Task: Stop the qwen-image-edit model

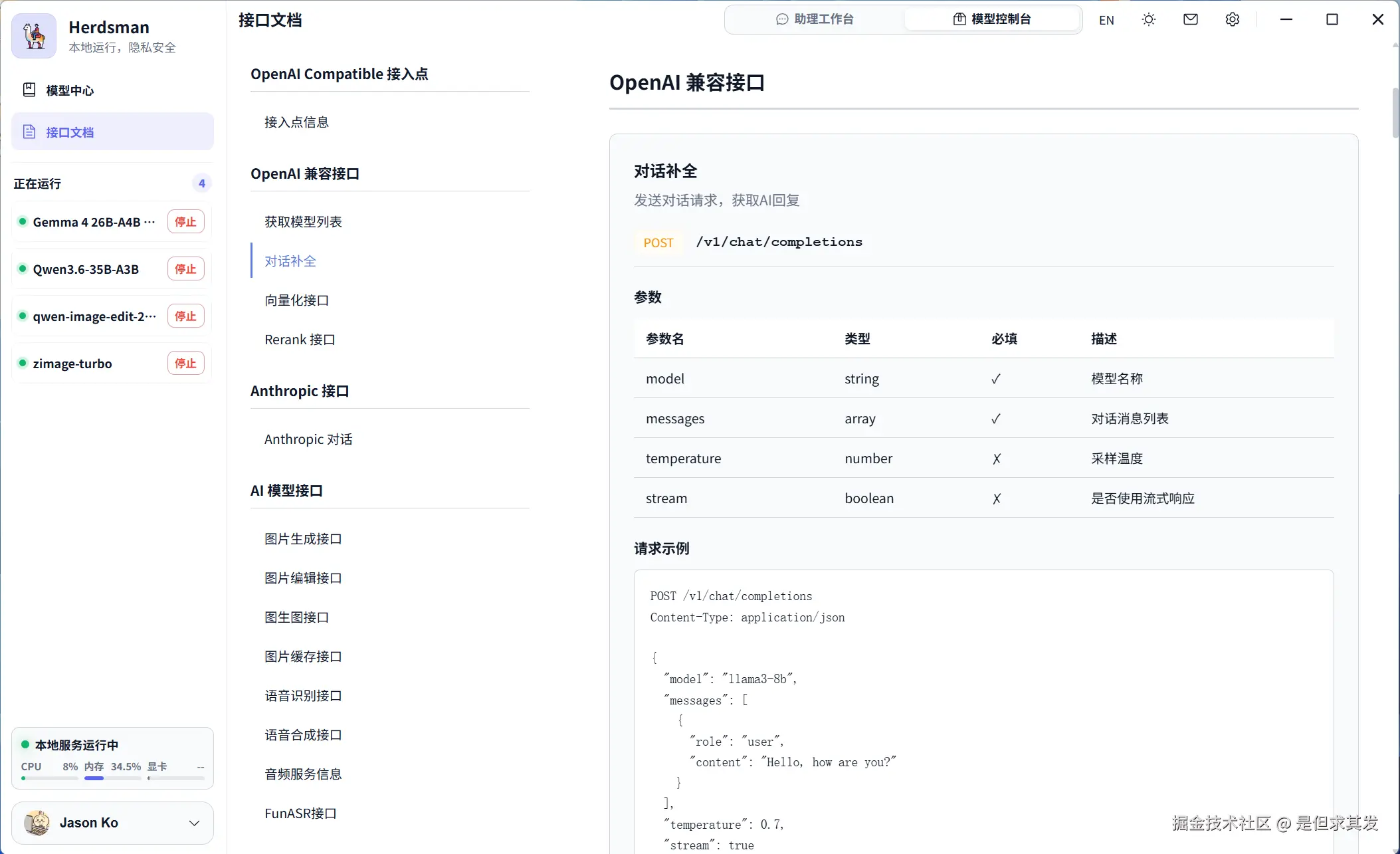Action: pyautogui.click(x=185, y=316)
